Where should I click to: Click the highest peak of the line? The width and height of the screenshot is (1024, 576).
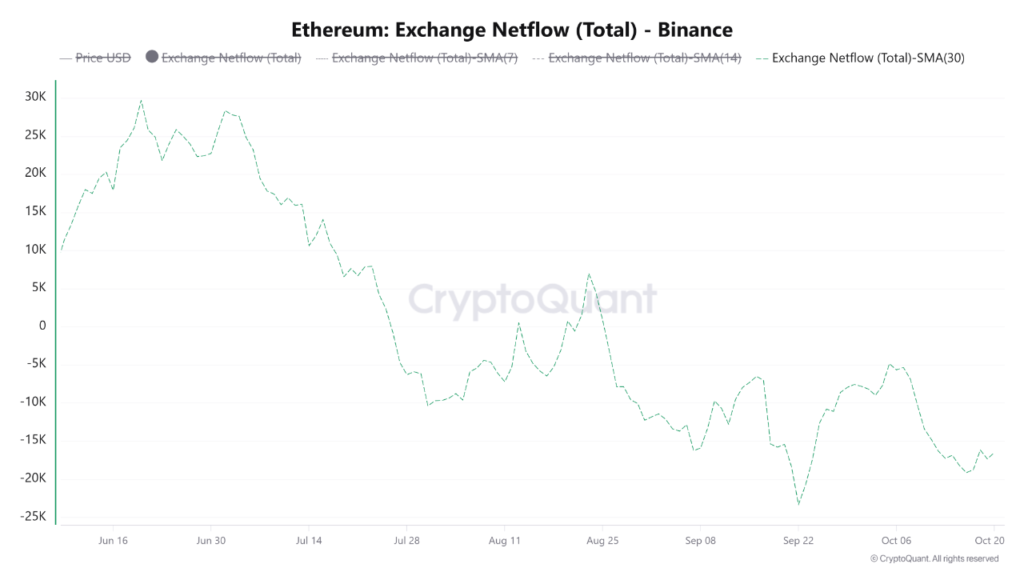(x=141, y=100)
